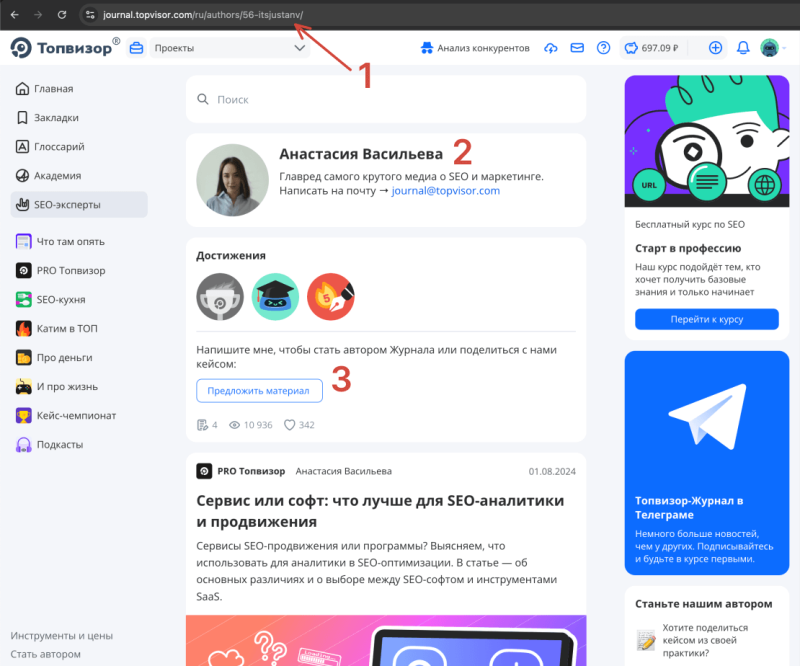The width and height of the screenshot is (800, 666).
Task: Open the envelope mail icon
Action: [577, 47]
